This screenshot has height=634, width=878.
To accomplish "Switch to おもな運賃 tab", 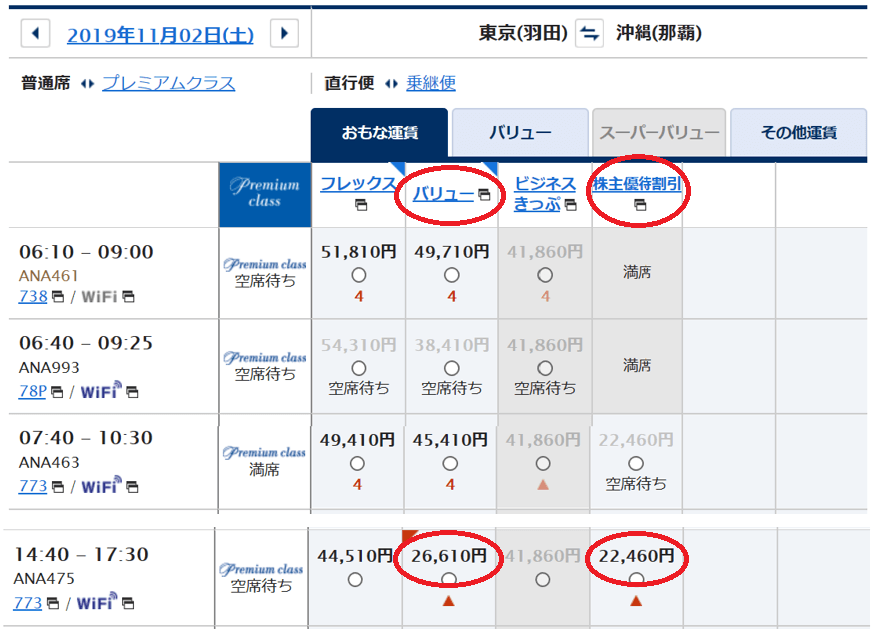I will (x=380, y=133).
